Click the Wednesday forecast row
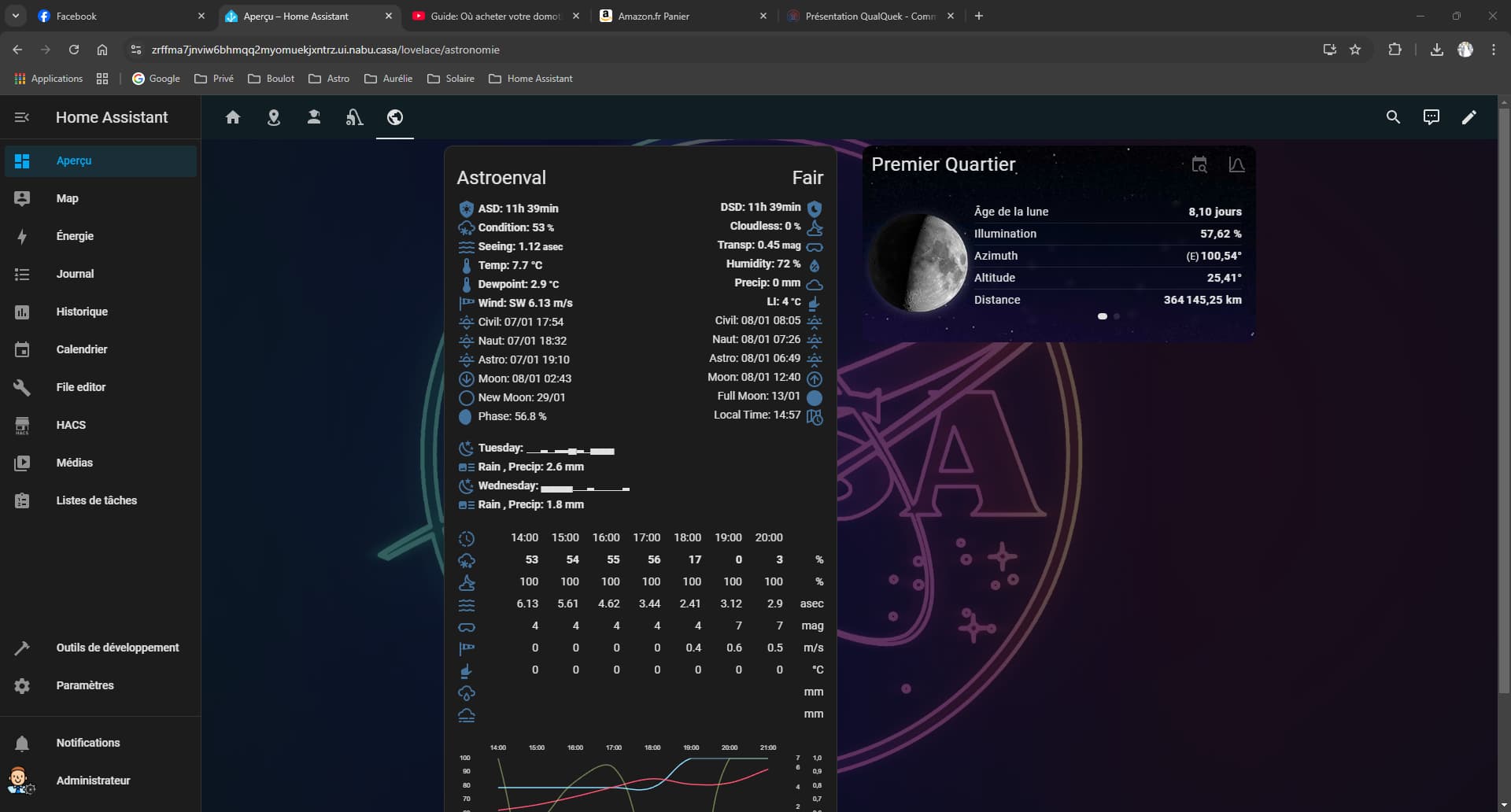The height and width of the screenshot is (812, 1511). (544, 486)
